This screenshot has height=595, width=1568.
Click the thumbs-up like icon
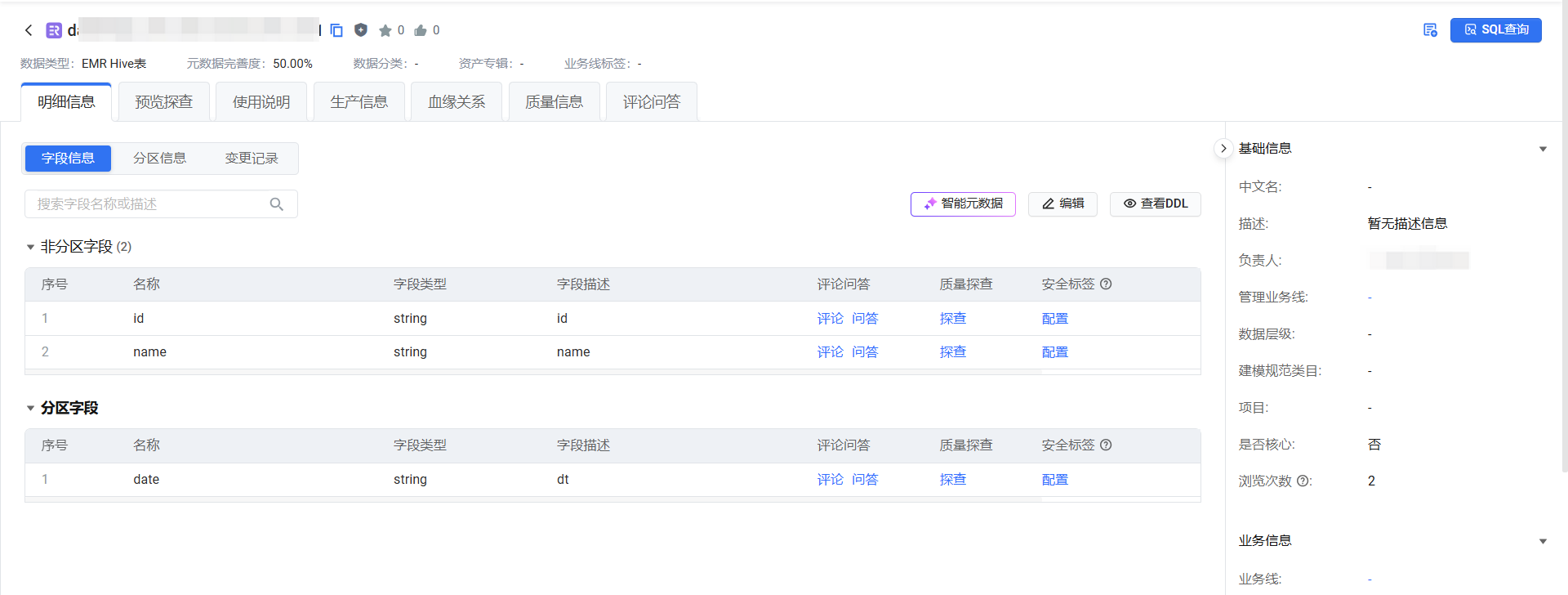pyautogui.click(x=421, y=30)
